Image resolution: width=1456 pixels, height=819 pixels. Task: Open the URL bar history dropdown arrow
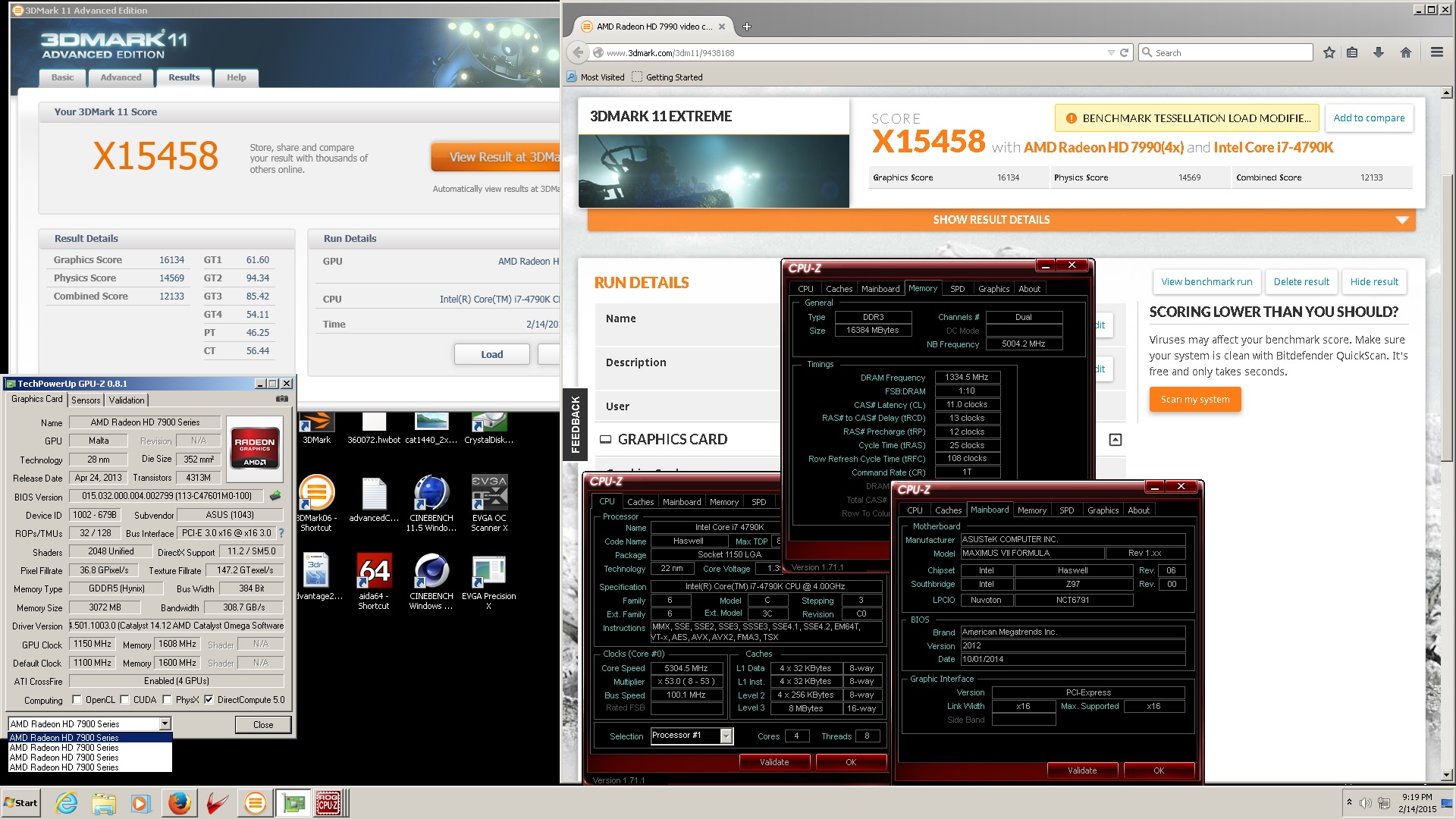point(1111,52)
